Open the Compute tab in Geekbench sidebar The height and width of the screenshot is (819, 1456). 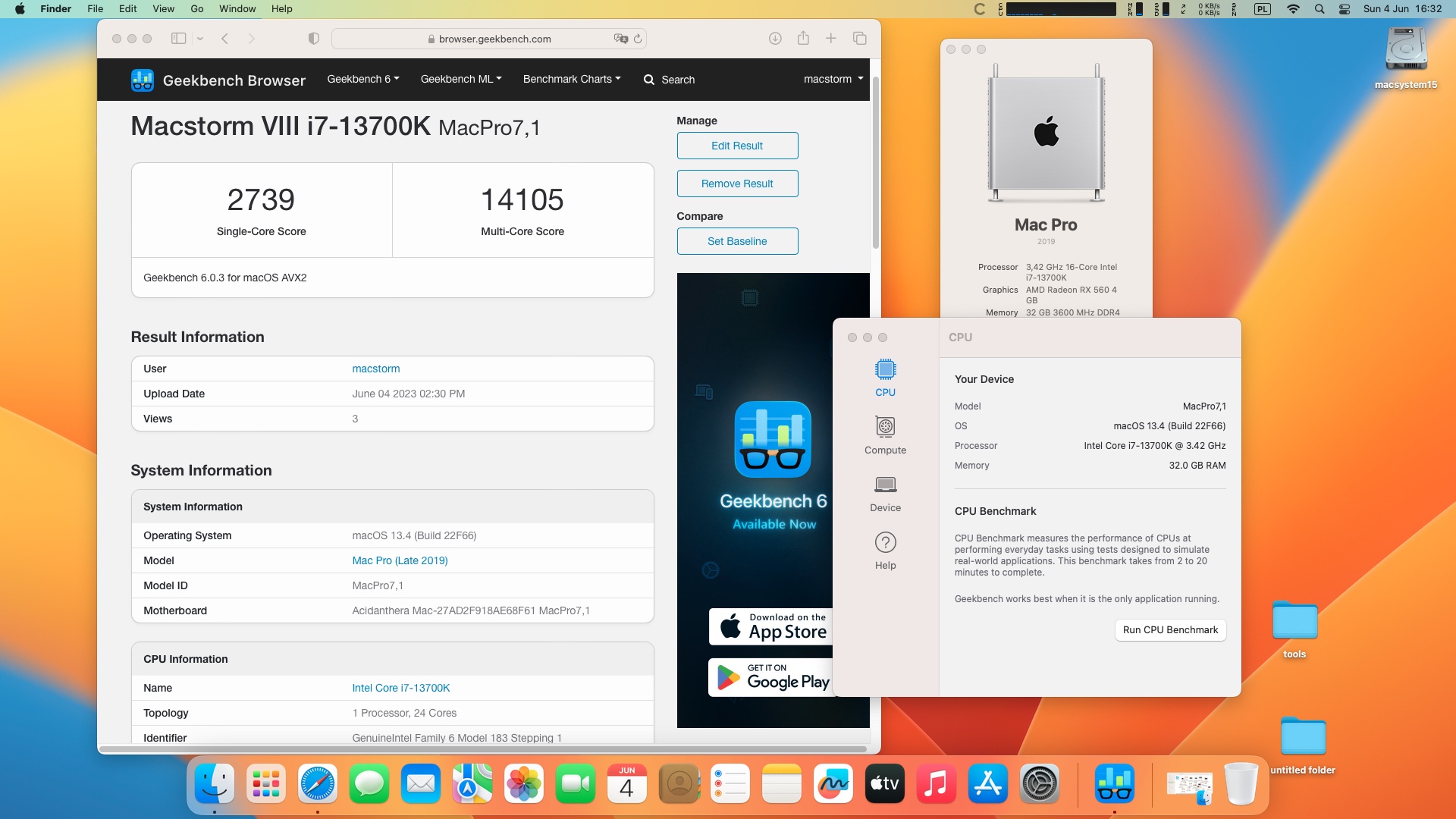point(885,435)
